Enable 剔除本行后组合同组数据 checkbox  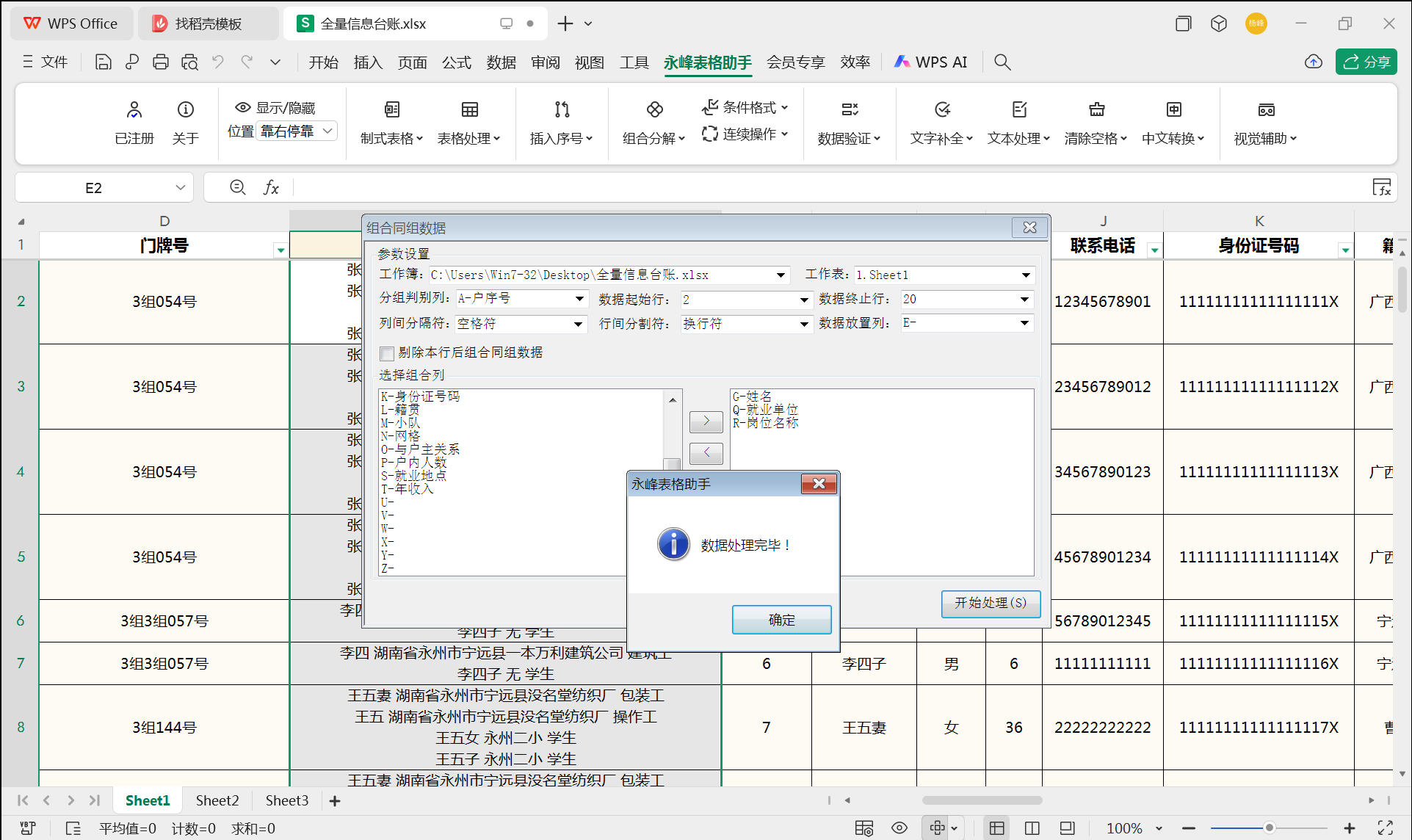point(387,353)
